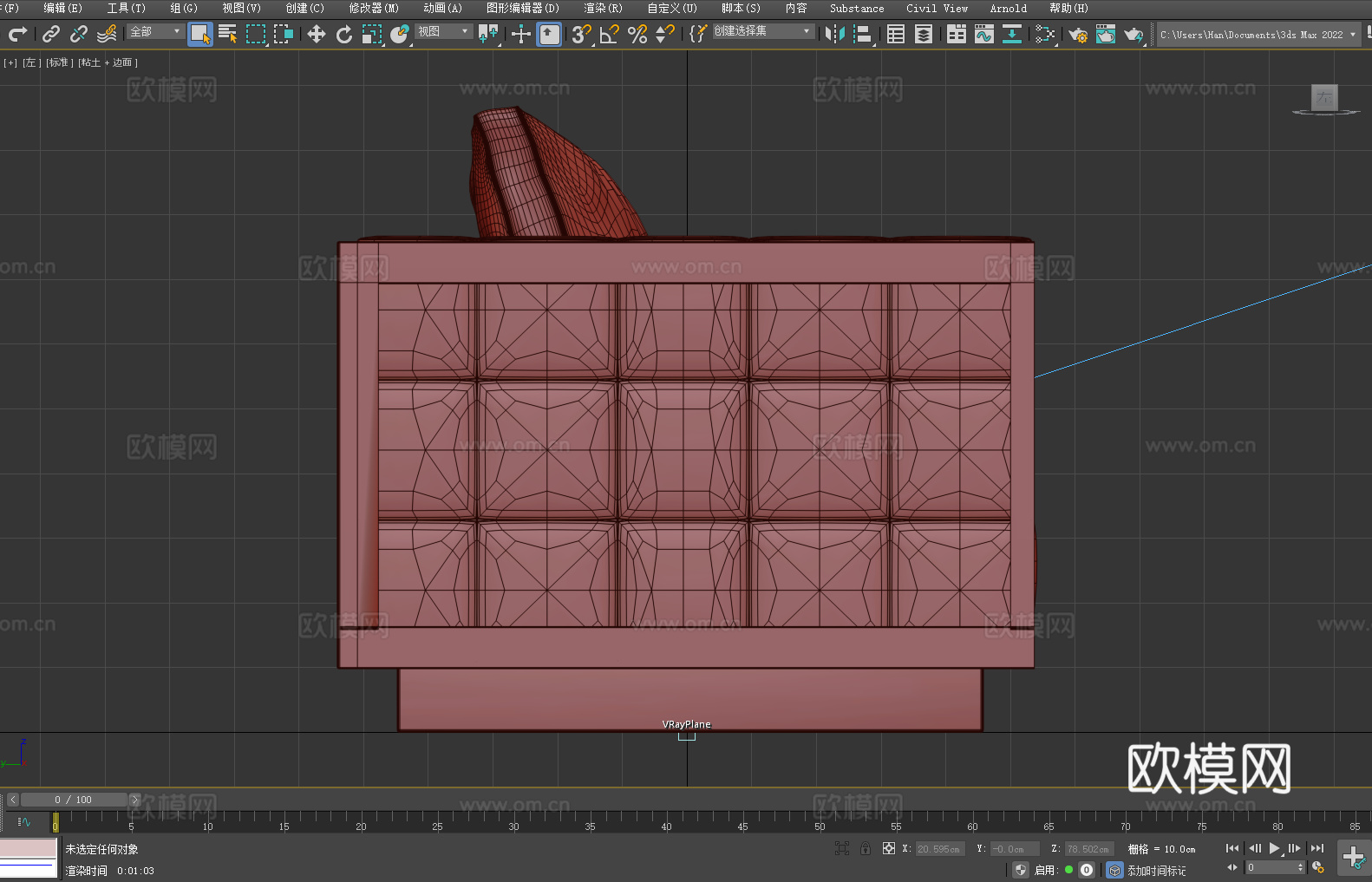Click the Mirror tool icon
1372x882 pixels.
(x=835, y=34)
